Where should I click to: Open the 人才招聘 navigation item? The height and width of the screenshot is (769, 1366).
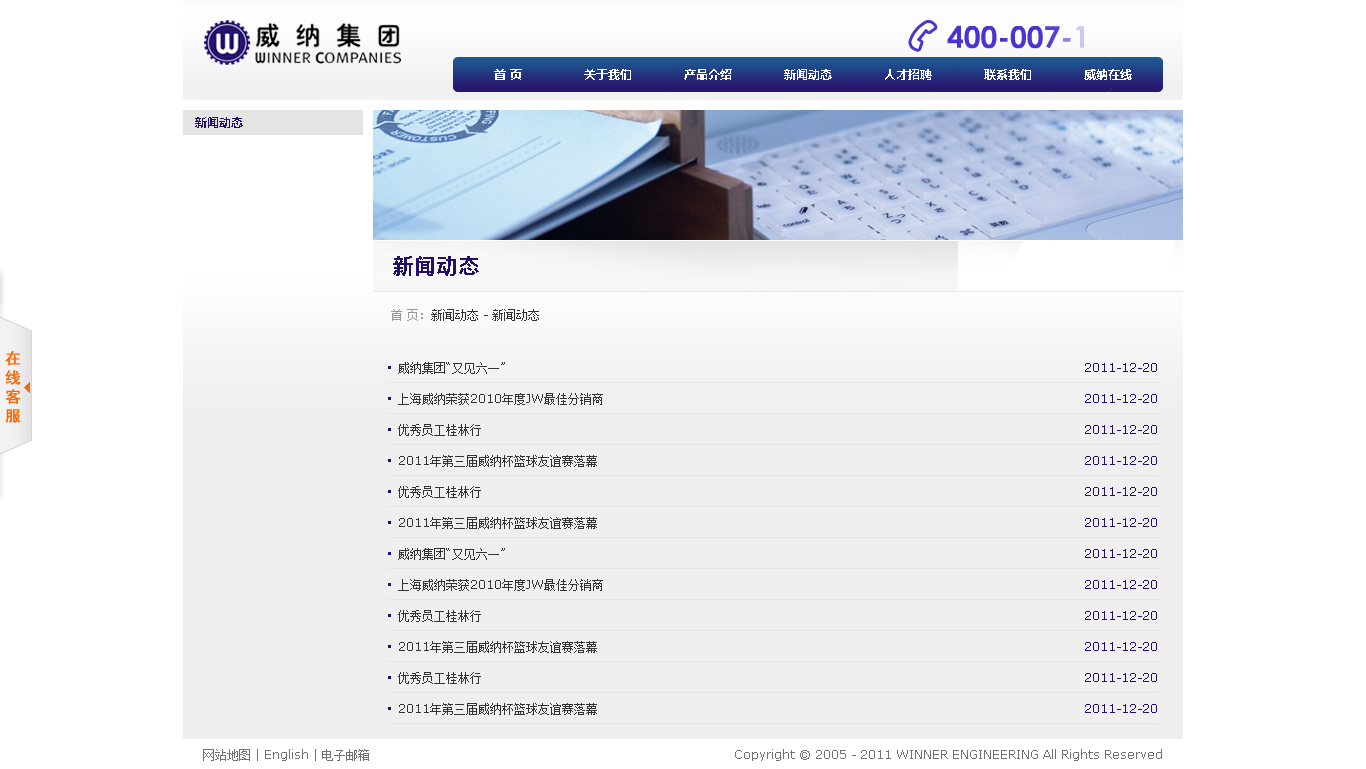click(907, 75)
